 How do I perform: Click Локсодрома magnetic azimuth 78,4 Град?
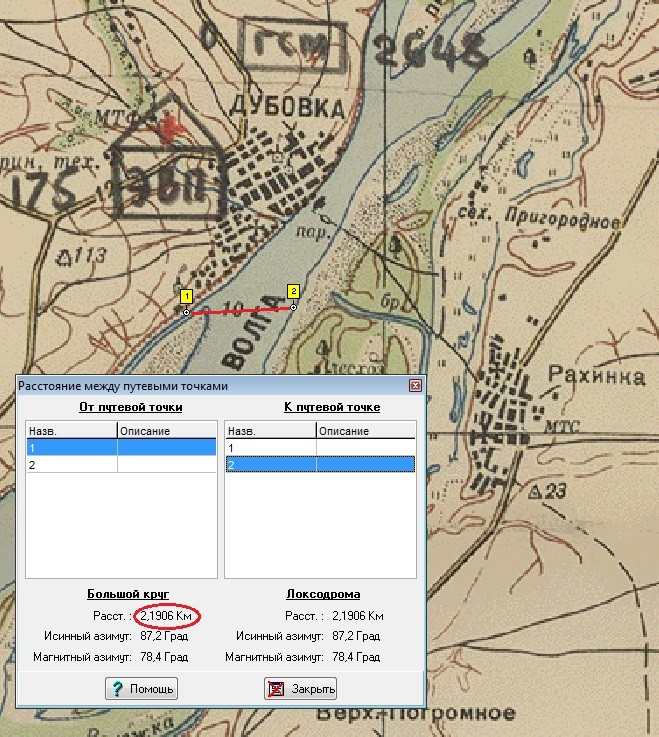pos(356,657)
